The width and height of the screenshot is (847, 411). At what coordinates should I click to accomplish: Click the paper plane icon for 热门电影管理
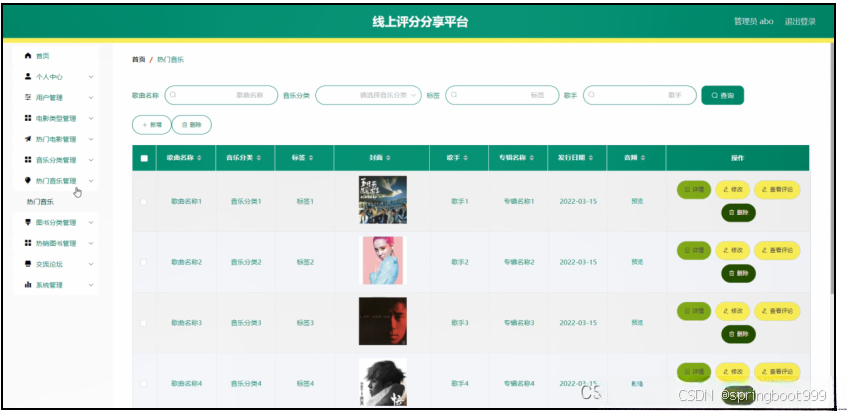coord(28,139)
